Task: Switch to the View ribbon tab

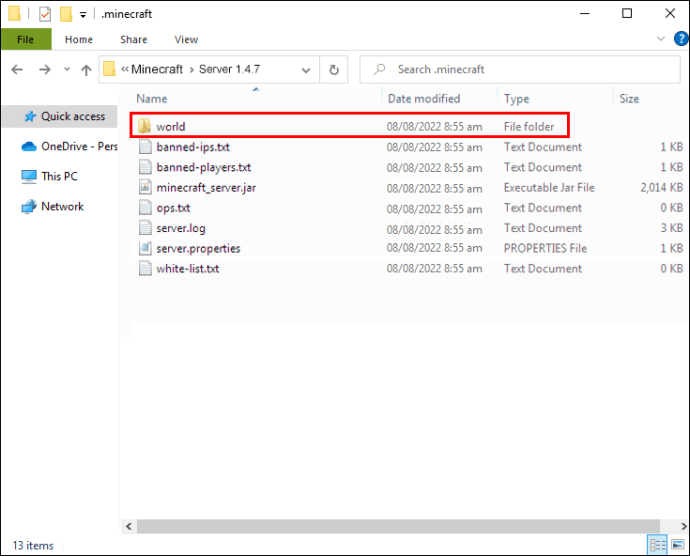Action: pyautogui.click(x=186, y=40)
